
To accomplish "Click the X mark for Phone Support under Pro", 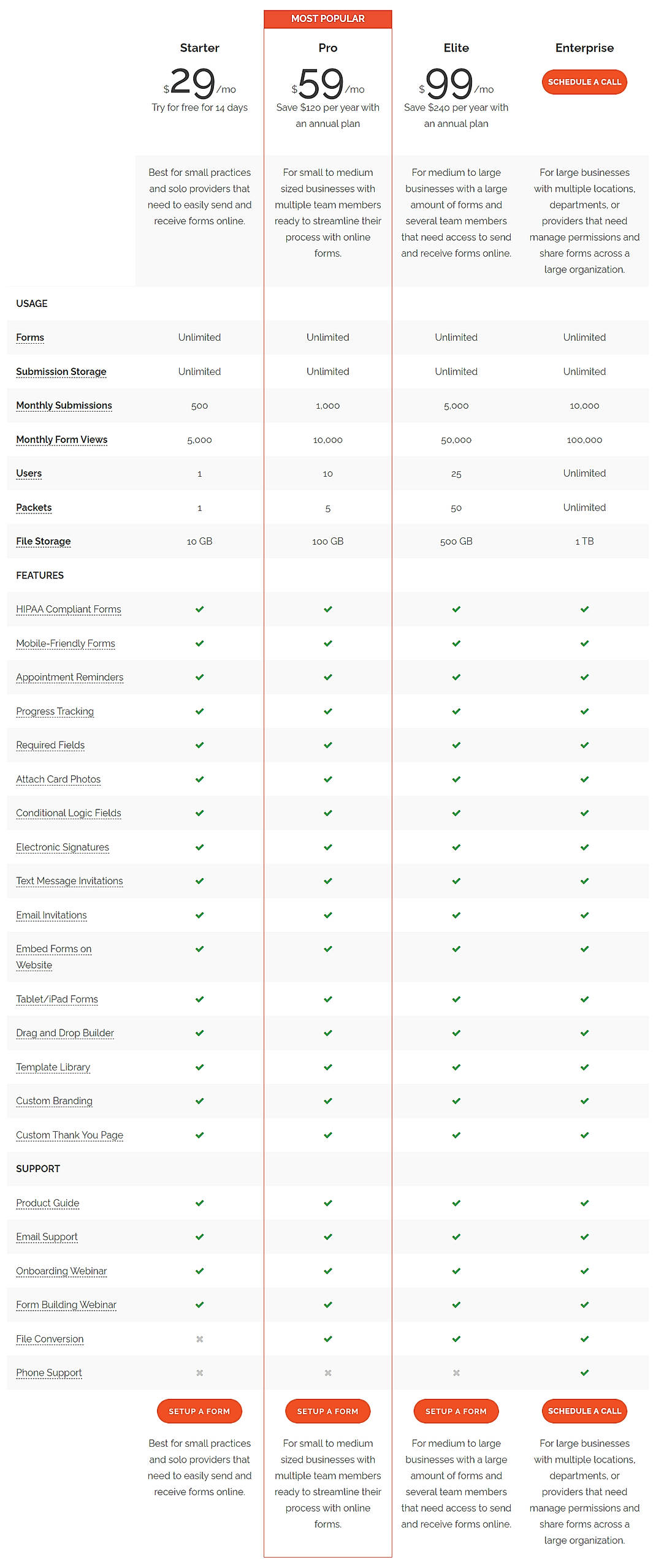I will pyautogui.click(x=329, y=1373).
